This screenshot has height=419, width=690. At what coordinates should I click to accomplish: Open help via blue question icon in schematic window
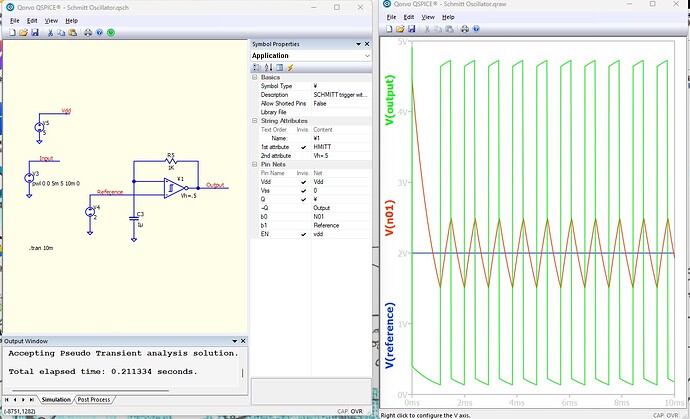[x=99, y=33]
